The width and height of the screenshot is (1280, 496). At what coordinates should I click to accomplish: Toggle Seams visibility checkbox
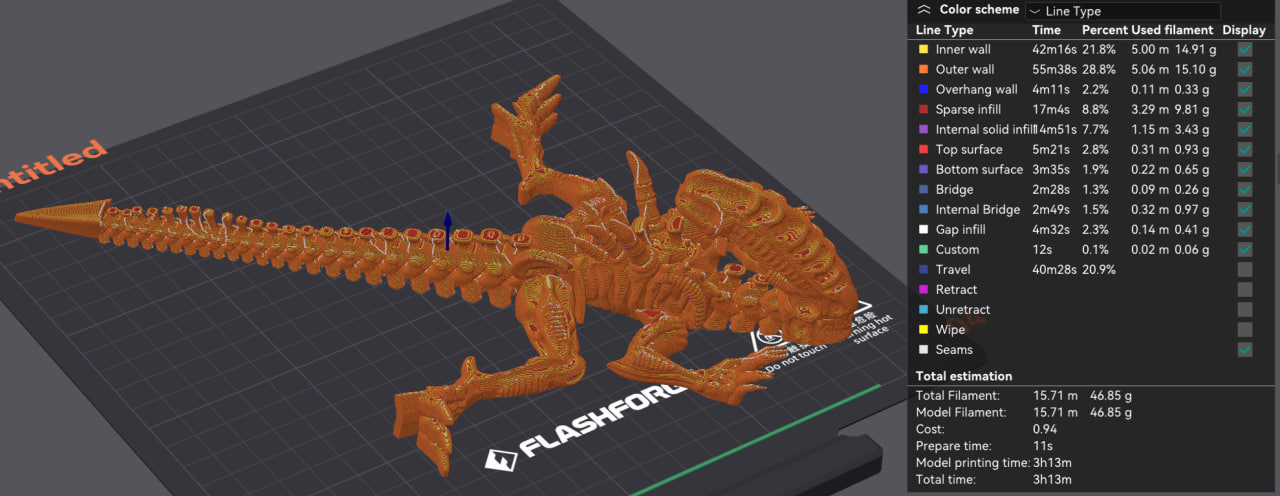(1245, 349)
